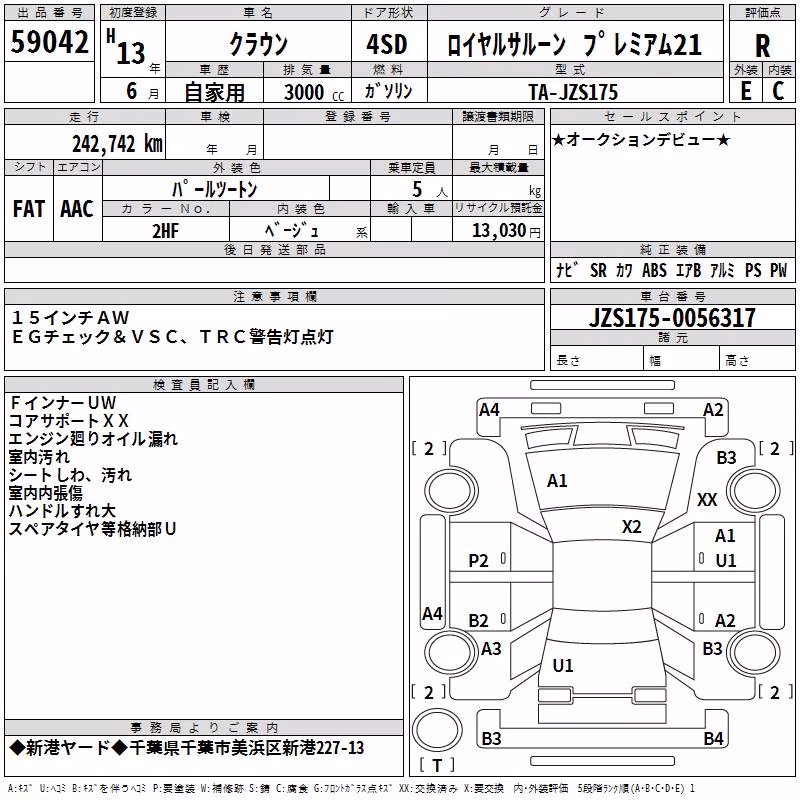
Task: Select the XX mark on the diagram
Action: pyautogui.click(x=707, y=499)
